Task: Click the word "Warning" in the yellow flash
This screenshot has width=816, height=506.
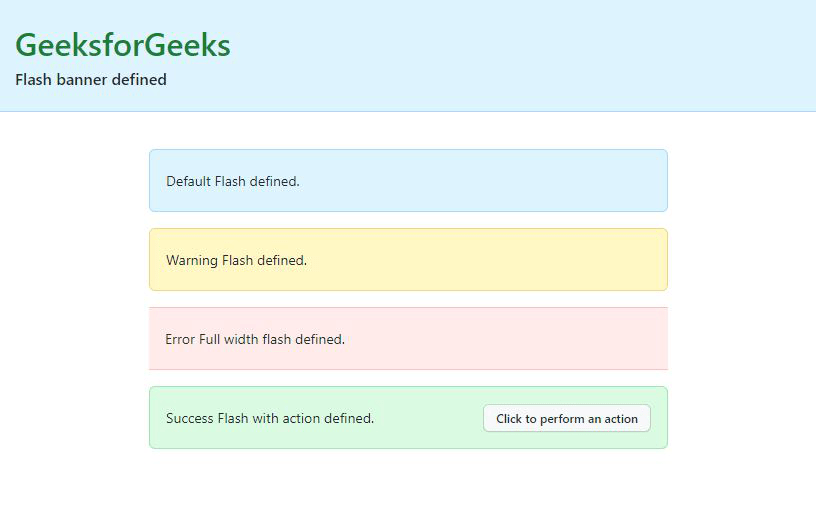Action: (x=192, y=260)
